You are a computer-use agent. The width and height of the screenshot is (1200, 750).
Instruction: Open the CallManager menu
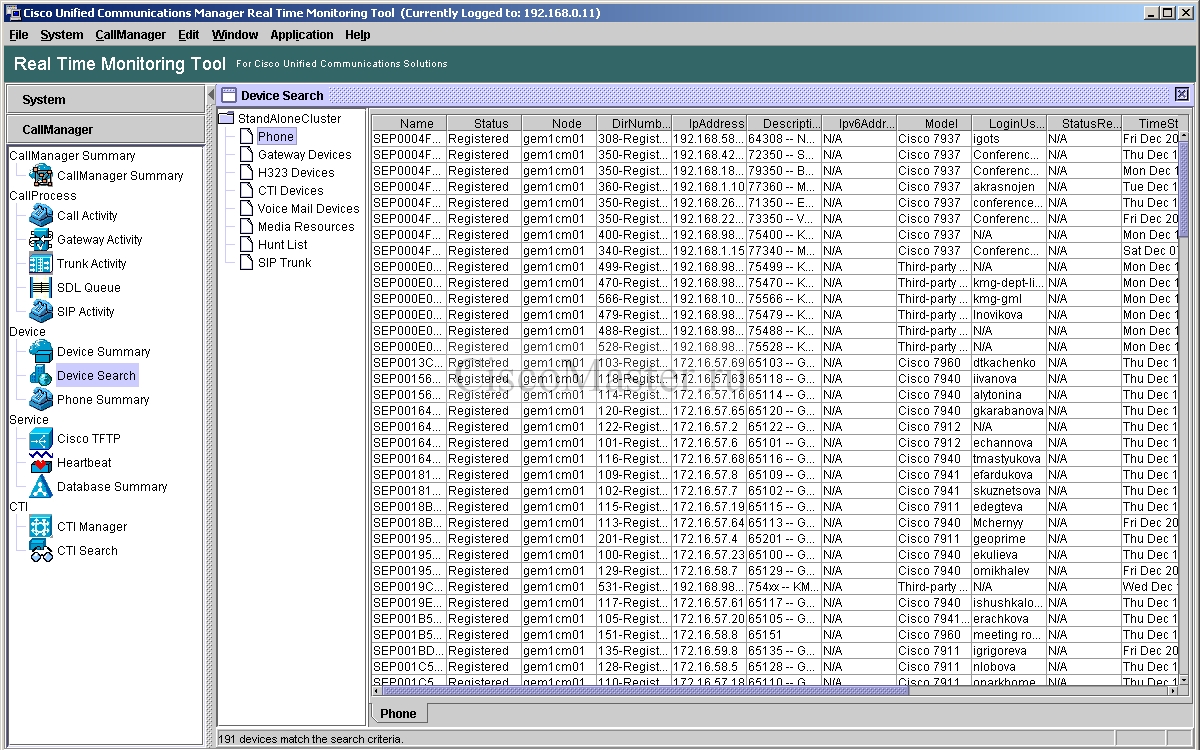[131, 34]
